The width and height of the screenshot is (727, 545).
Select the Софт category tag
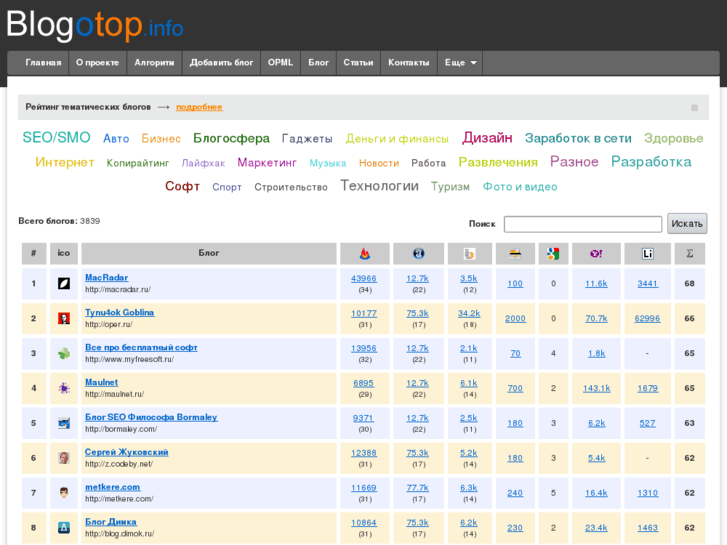182,186
